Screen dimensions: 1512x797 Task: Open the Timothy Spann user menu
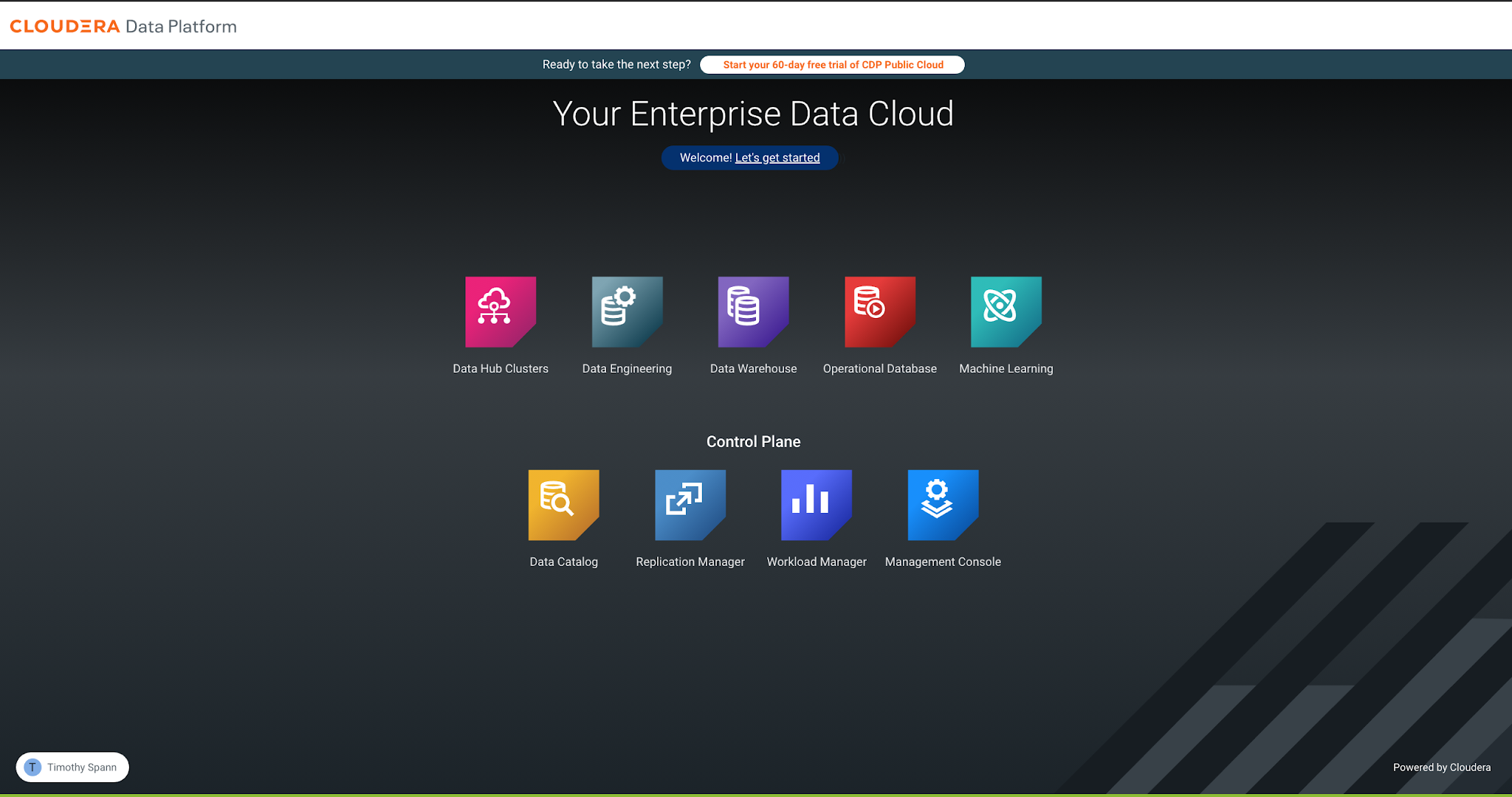tap(81, 767)
